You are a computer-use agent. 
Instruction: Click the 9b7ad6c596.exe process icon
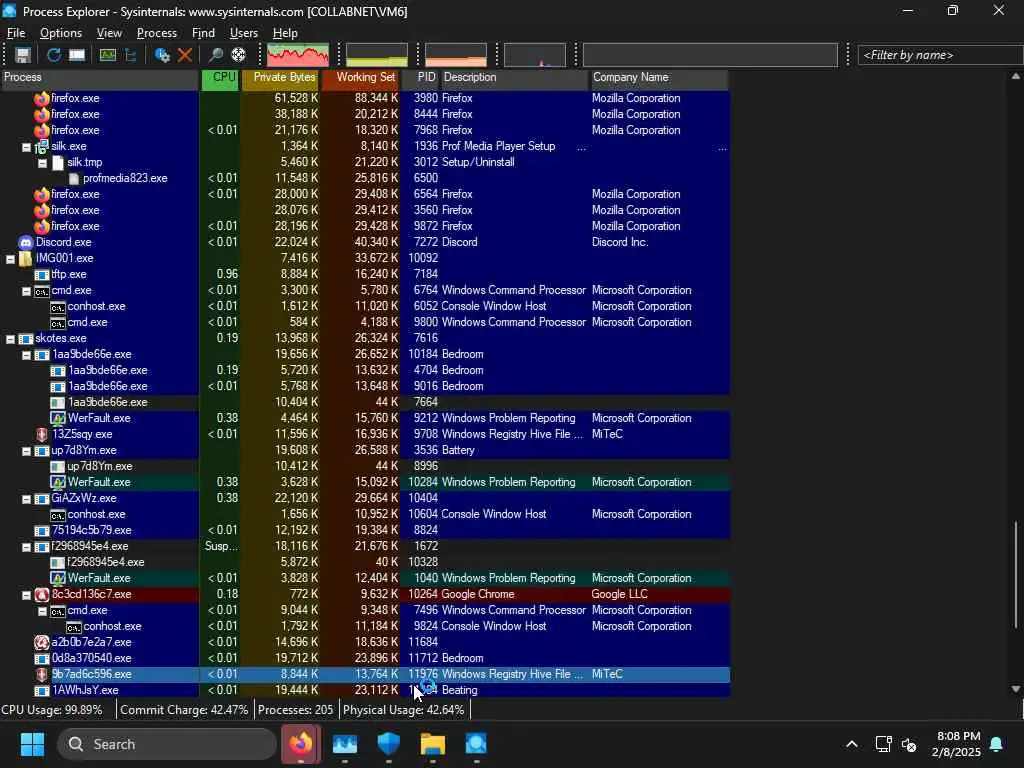click(42, 675)
